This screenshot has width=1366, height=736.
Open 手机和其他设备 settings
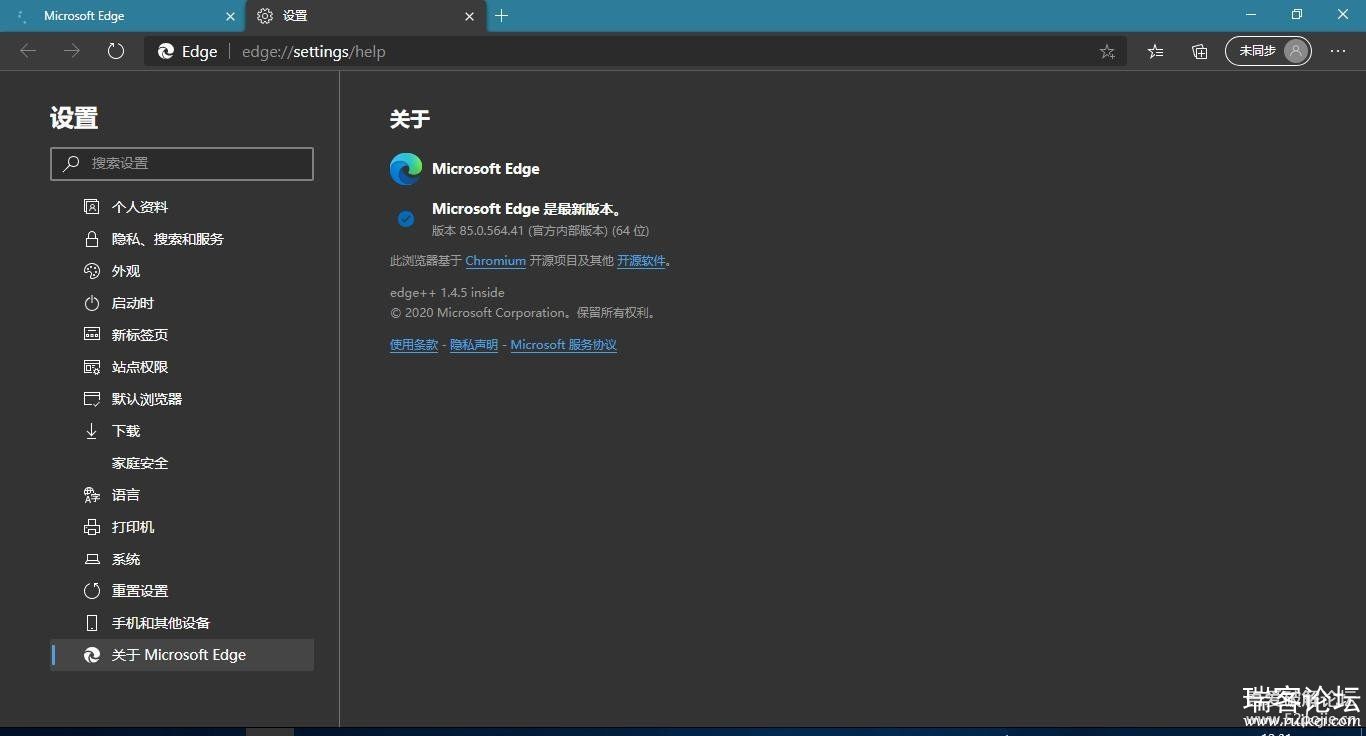[182, 623]
